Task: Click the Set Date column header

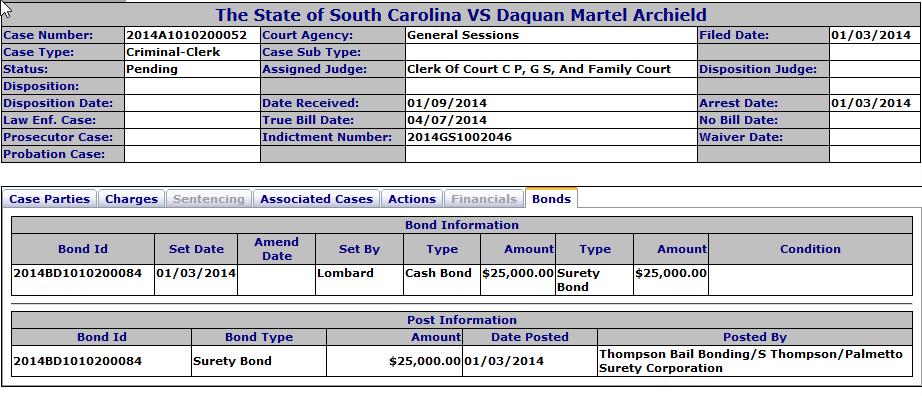Action: (196, 249)
